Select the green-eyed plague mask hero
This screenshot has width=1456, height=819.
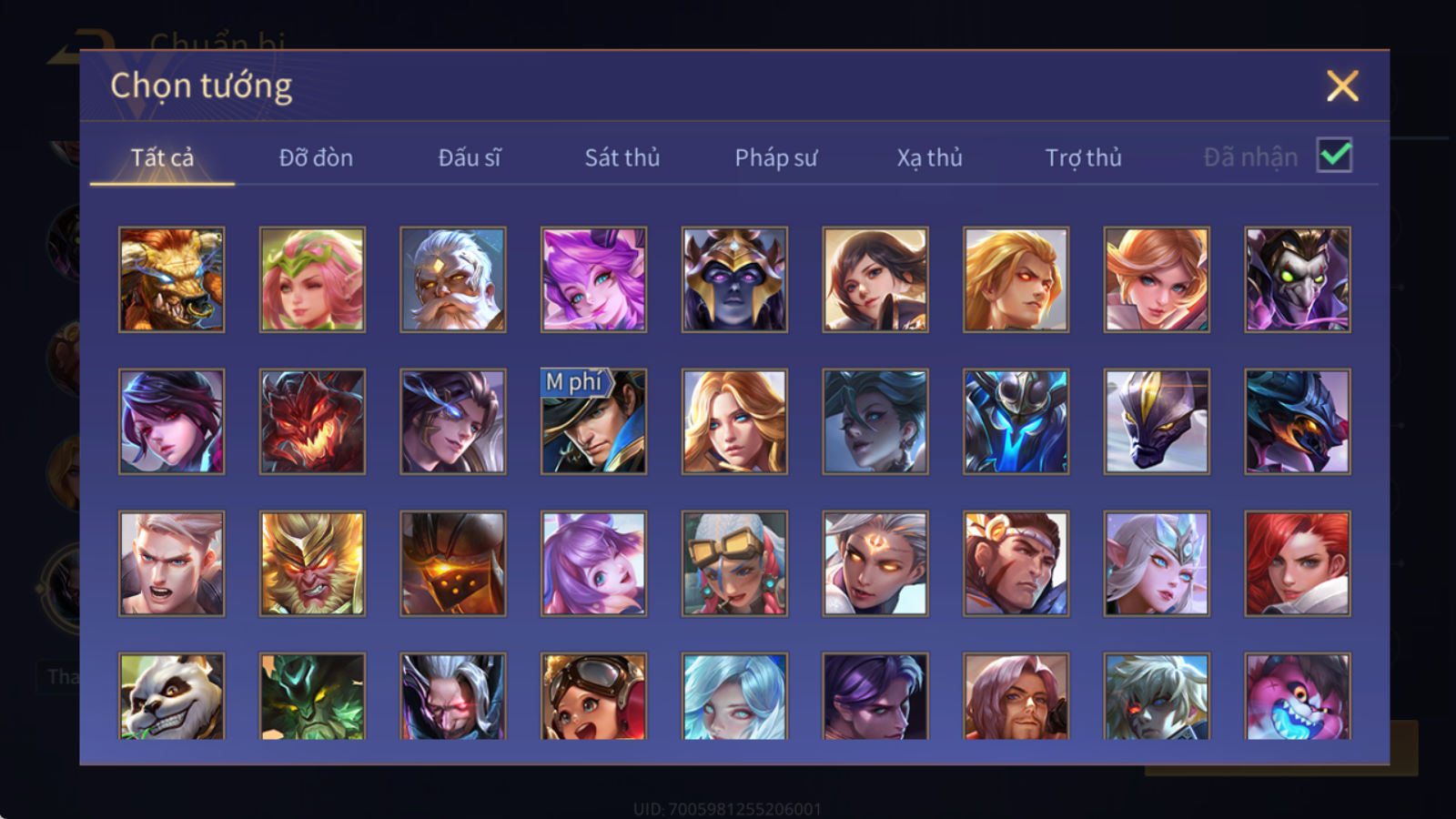(1298, 279)
